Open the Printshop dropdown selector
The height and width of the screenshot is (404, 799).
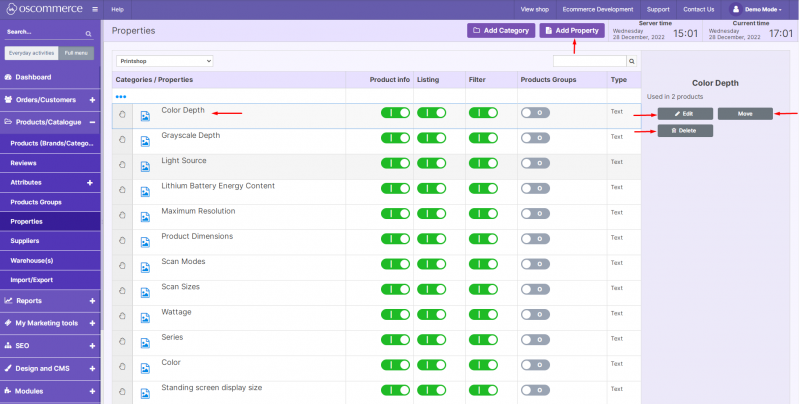[164, 61]
